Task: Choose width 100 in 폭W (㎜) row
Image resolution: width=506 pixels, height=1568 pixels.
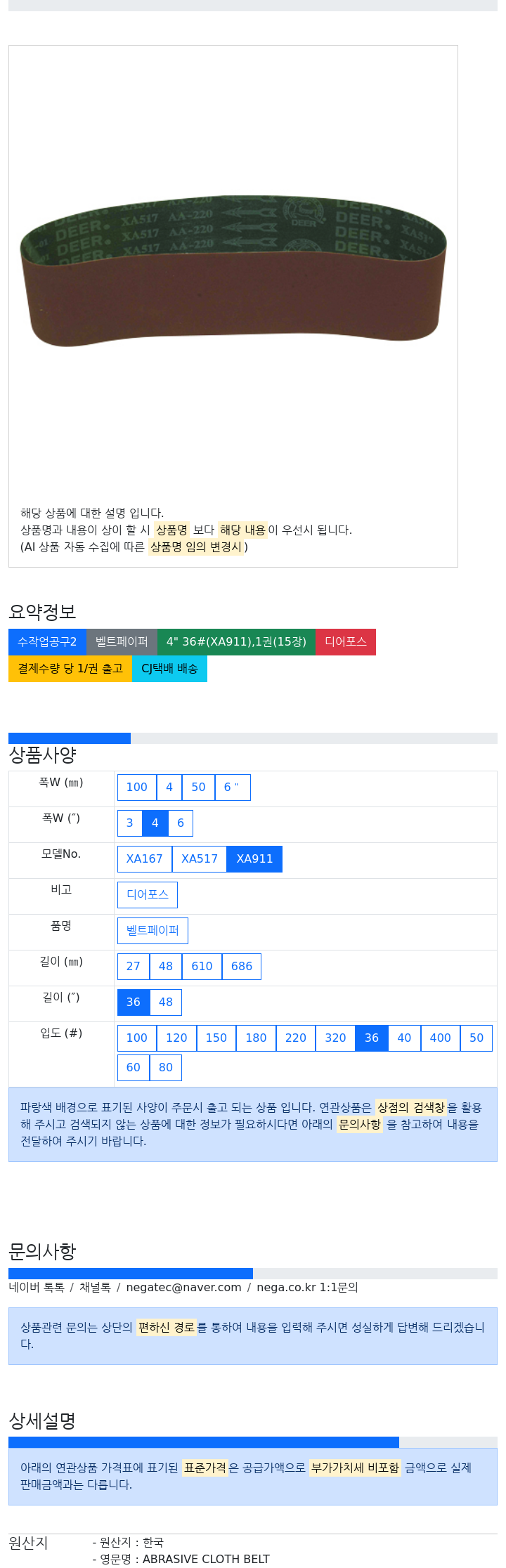Action: pyautogui.click(x=137, y=788)
